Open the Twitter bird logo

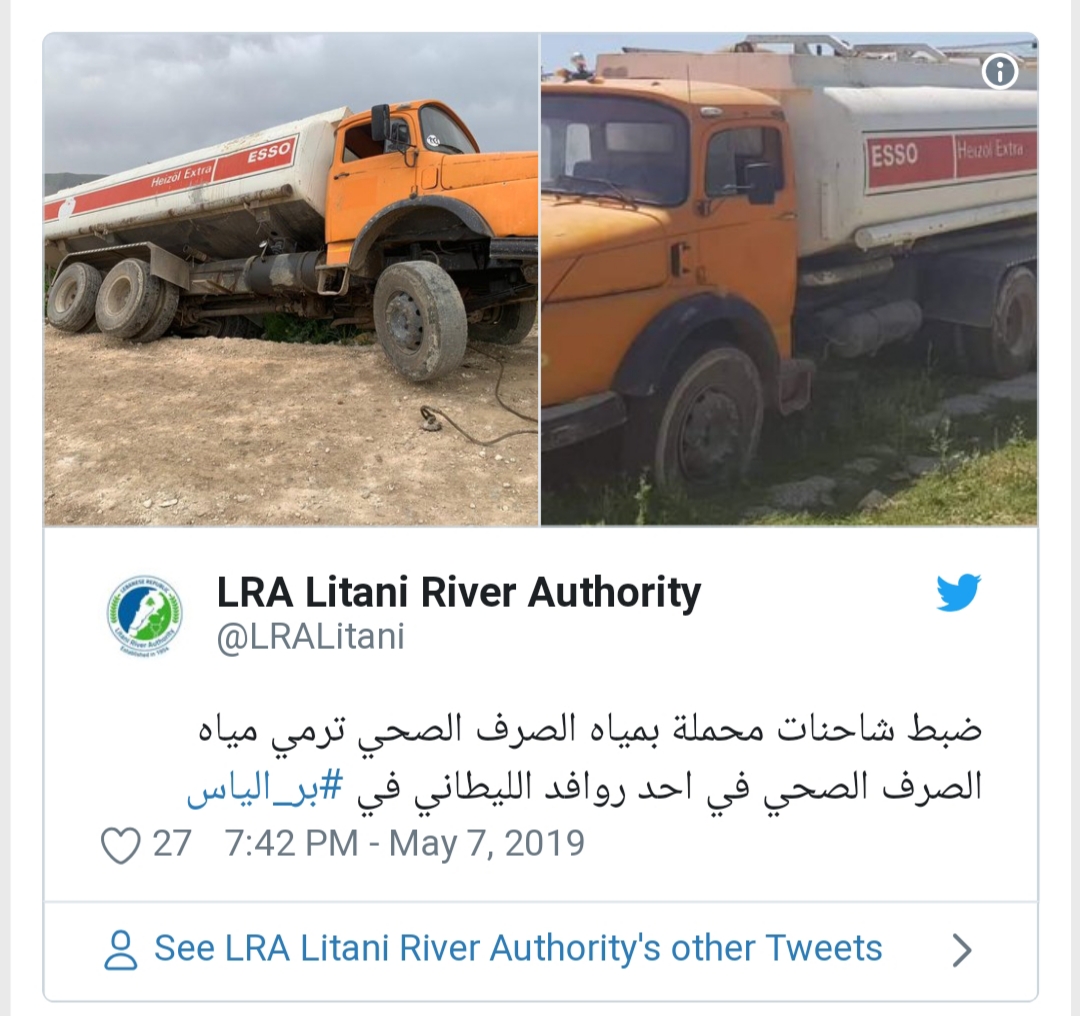[958, 592]
